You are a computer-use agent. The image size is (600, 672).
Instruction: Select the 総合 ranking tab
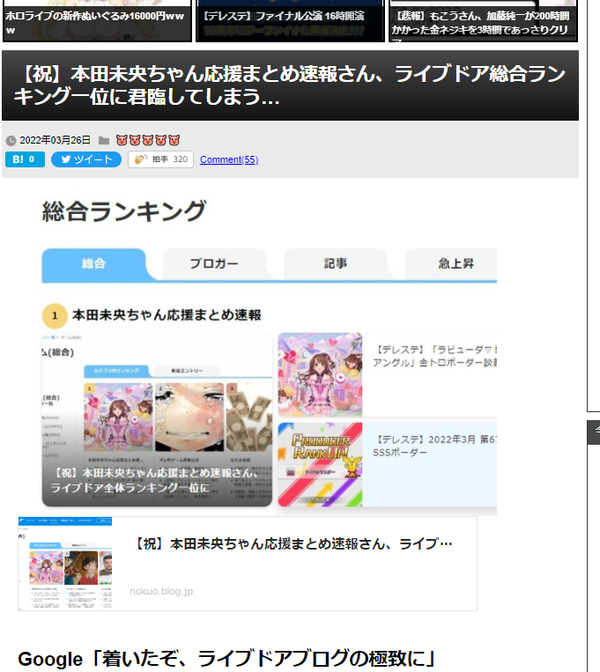tap(93, 264)
